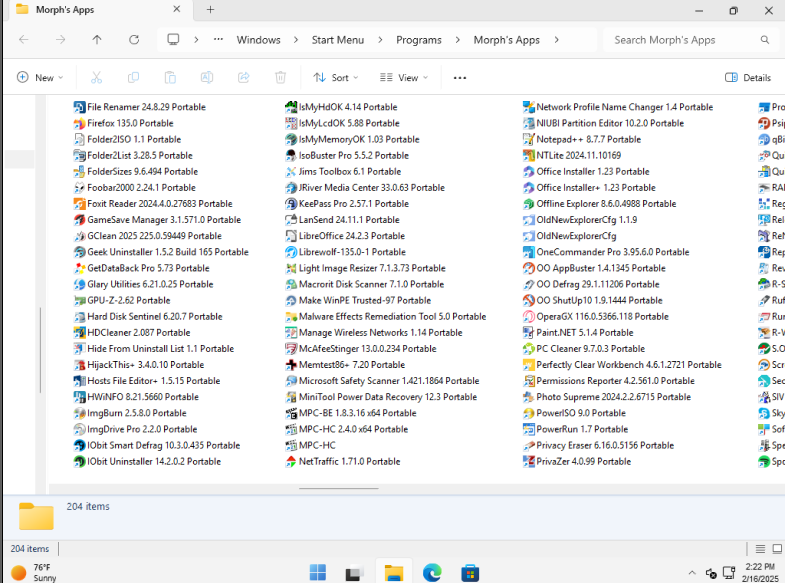Open the weather widget showing 76°F
Viewport: 785px width, 583px height.
[x=34, y=572]
